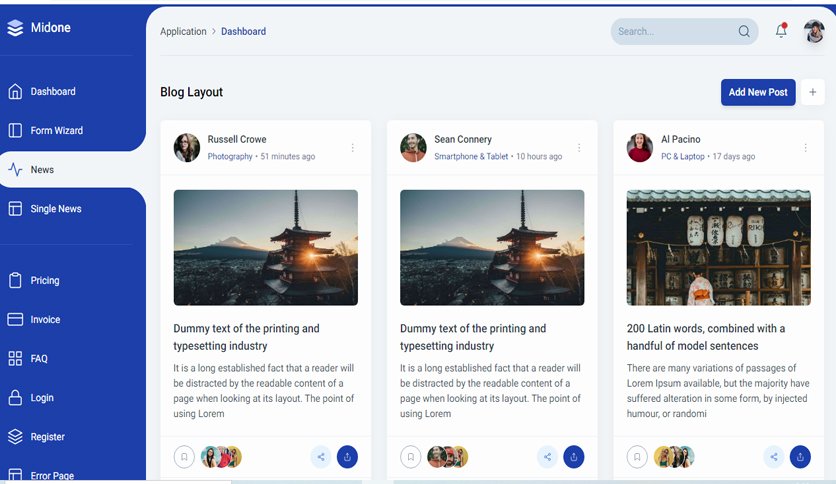Open Al Pacino post options menu
This screenshot has height=484, width=836.
click(806, 148)
